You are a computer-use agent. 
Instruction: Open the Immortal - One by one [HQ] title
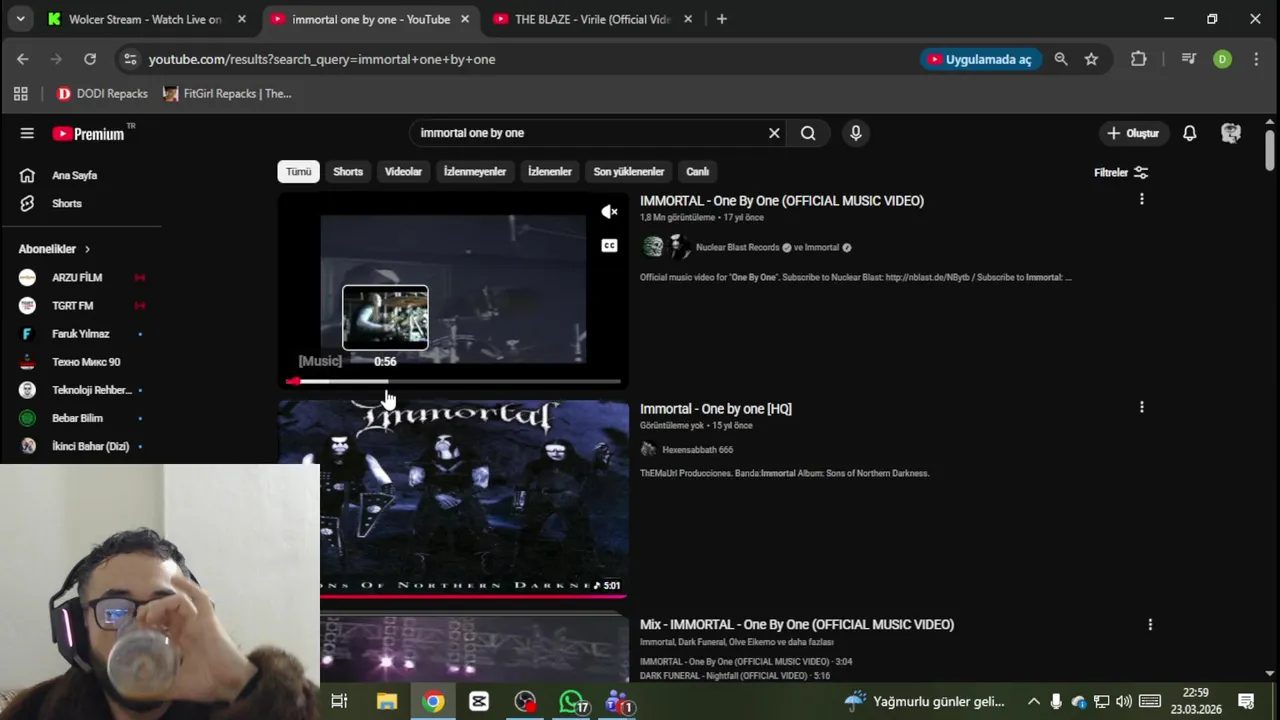click(x=716, y=409)
